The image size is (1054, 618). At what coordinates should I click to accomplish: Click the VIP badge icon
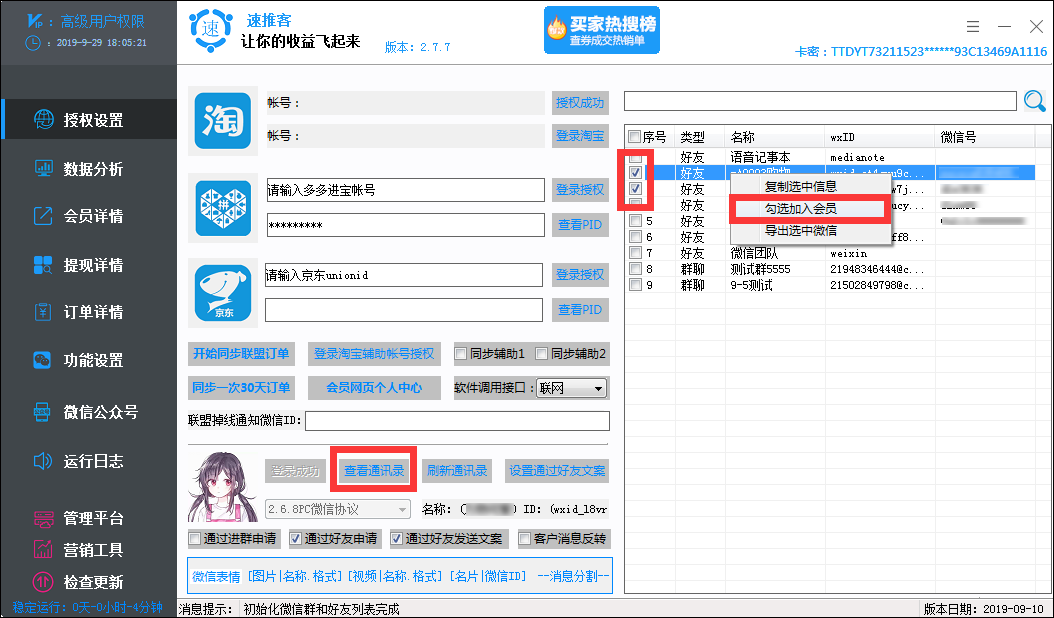[36, 21]
